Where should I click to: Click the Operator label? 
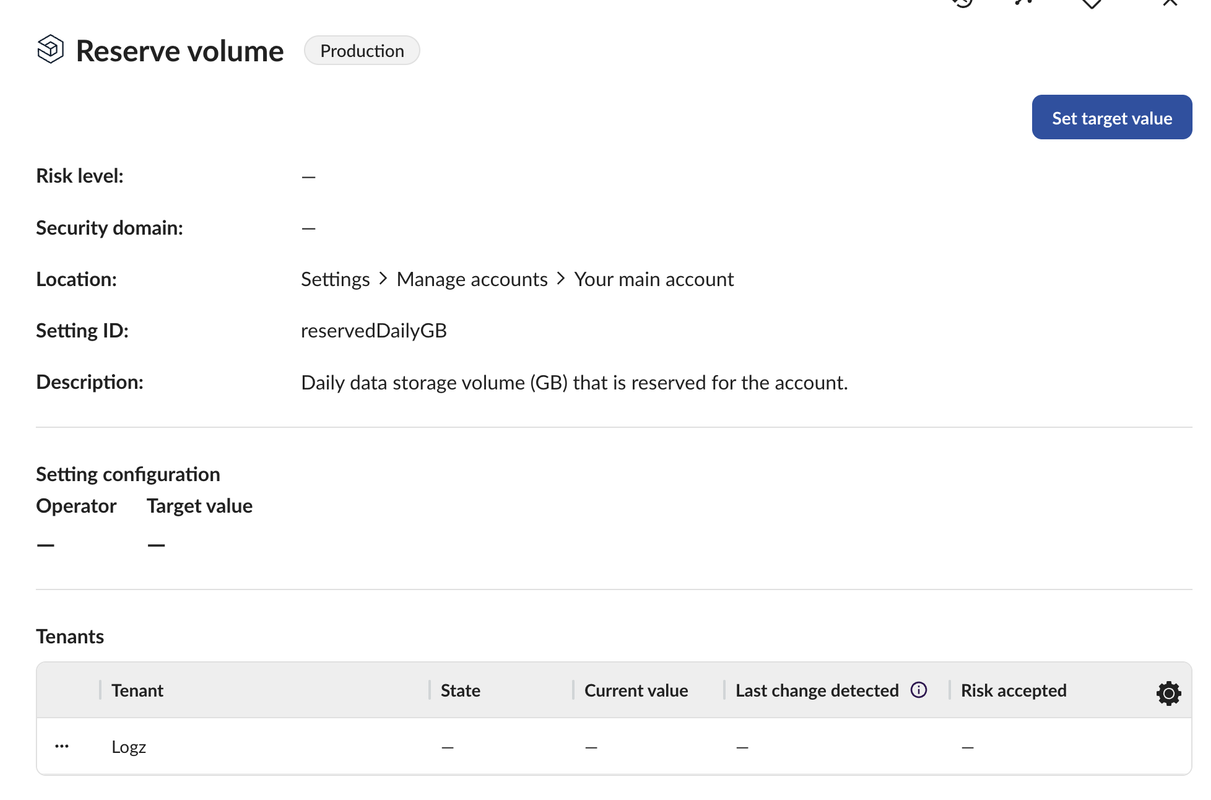tap(76, 506)
